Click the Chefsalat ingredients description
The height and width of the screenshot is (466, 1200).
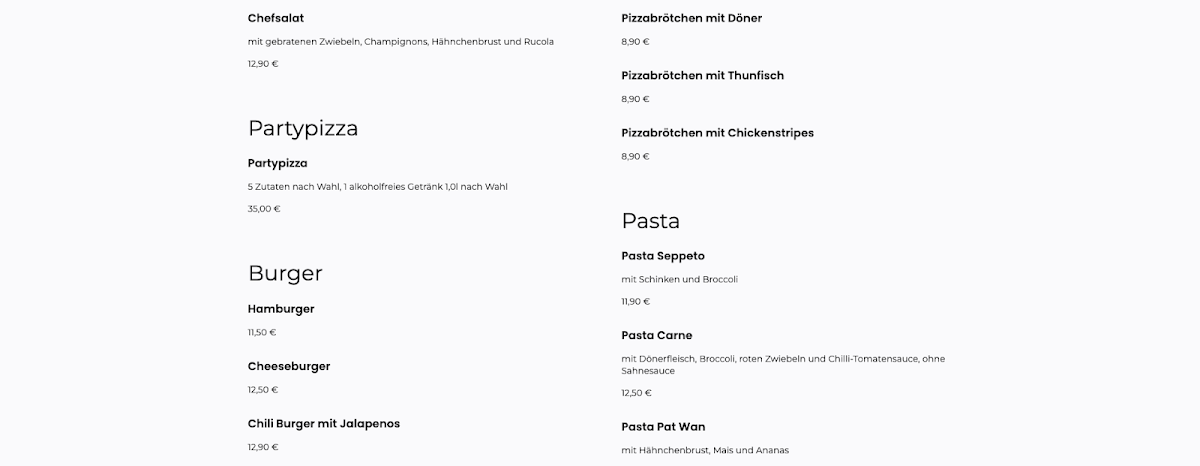coord(401,42)
